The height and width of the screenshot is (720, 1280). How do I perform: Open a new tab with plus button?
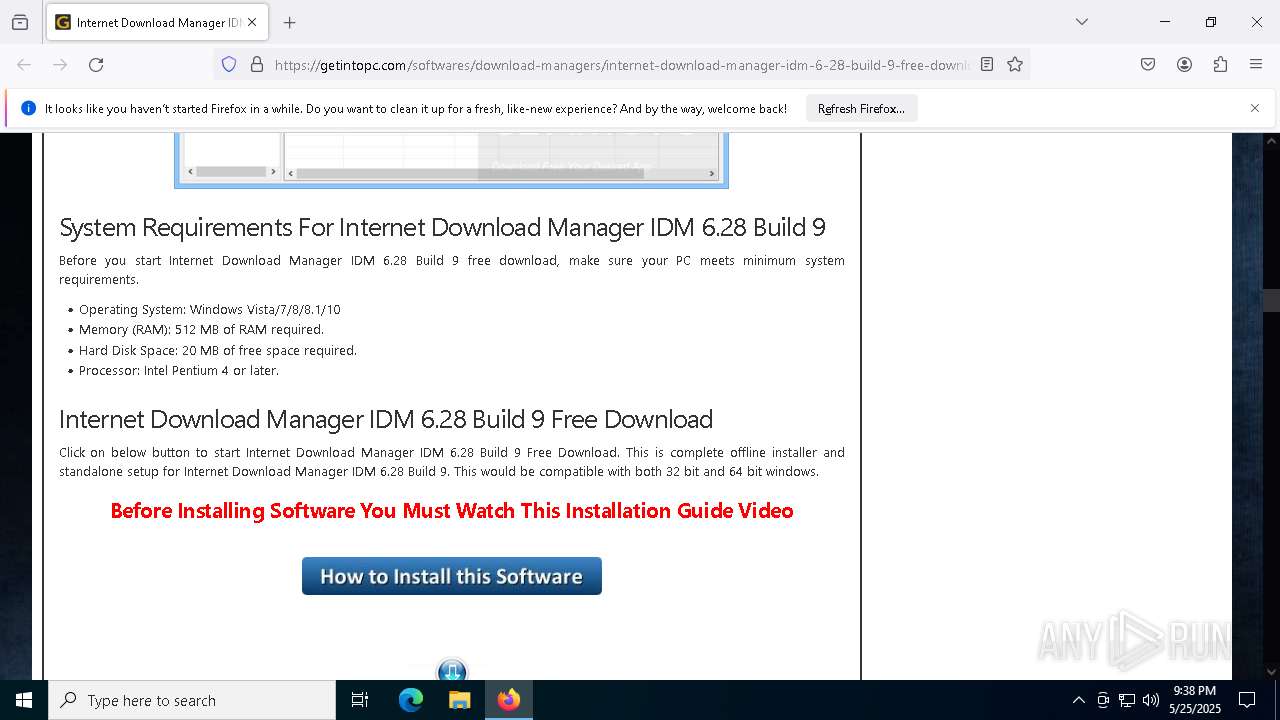point(290,22)
